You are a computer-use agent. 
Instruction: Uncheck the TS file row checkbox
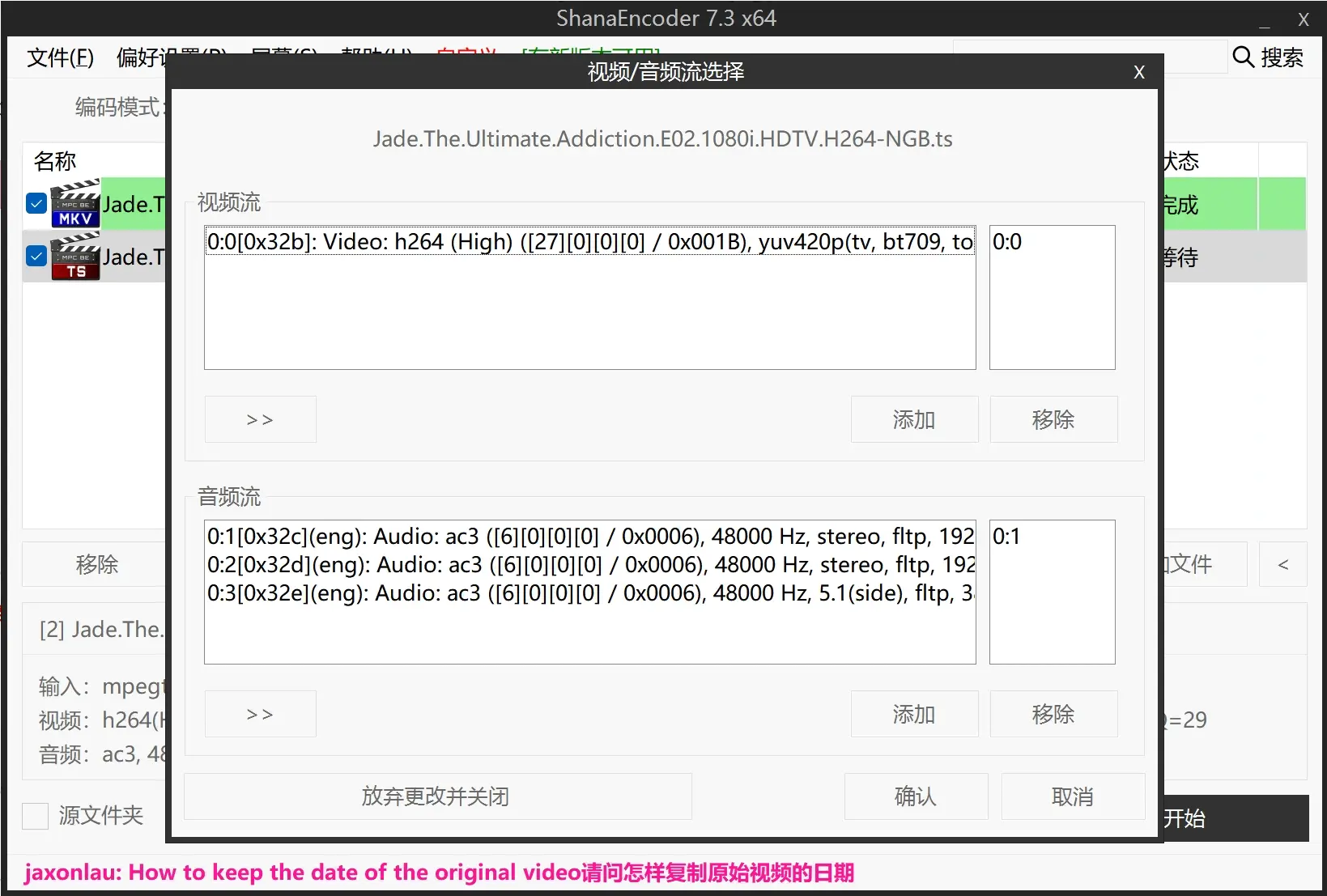pyautogui.click(x=36, y=256)
